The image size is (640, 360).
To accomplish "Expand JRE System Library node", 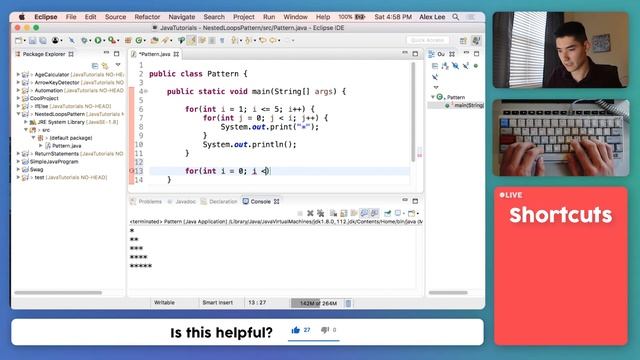I will click(x=26, y=122).
